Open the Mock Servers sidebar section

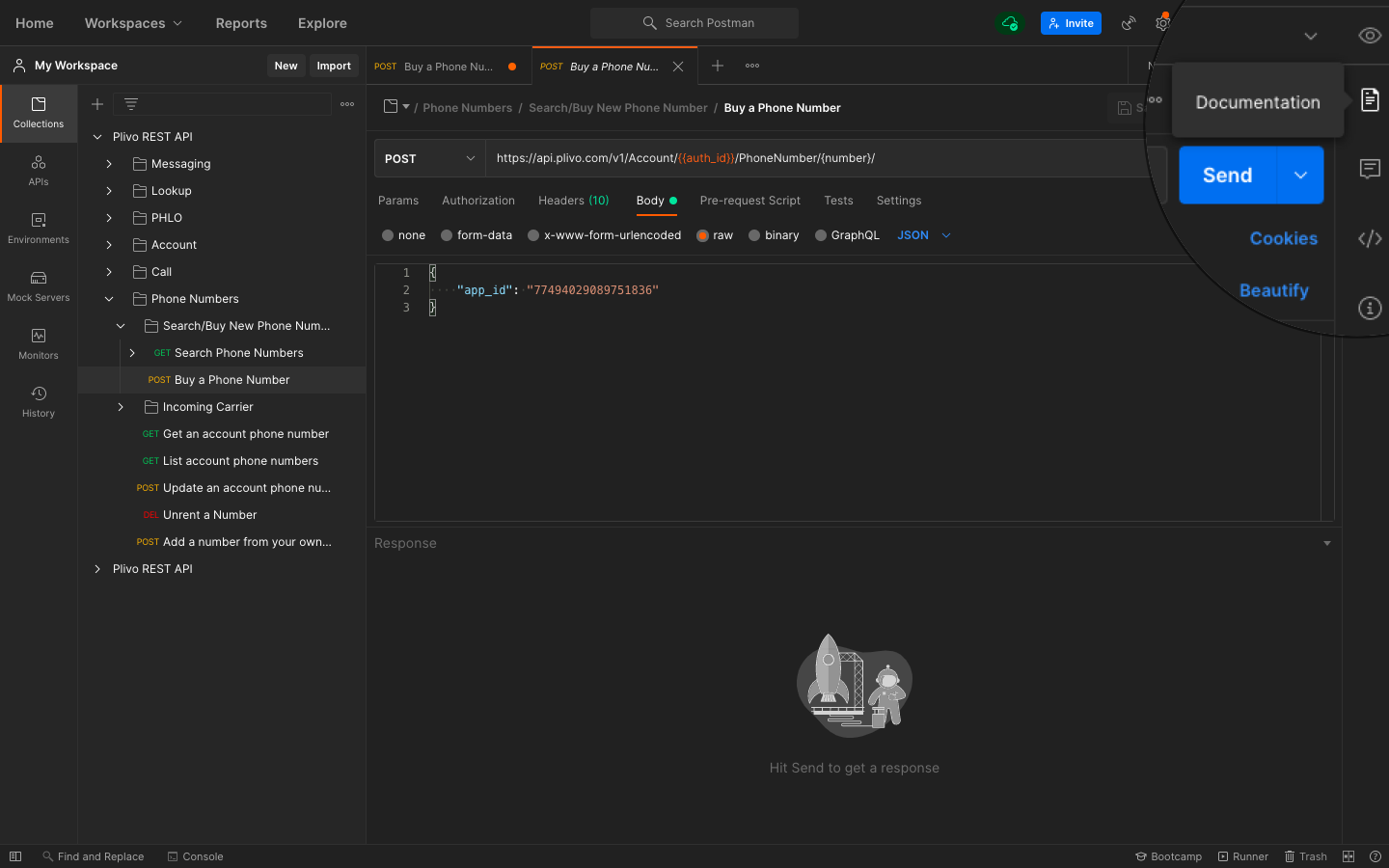[x=39, y=286]
